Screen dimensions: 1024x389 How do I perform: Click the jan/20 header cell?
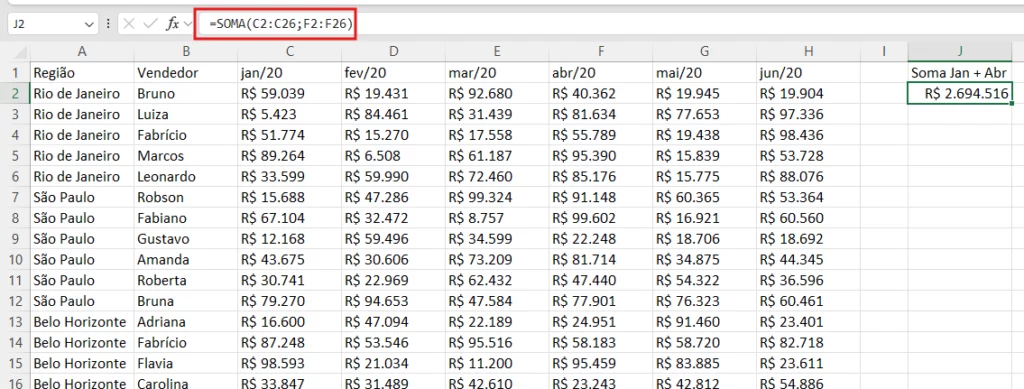289,72
